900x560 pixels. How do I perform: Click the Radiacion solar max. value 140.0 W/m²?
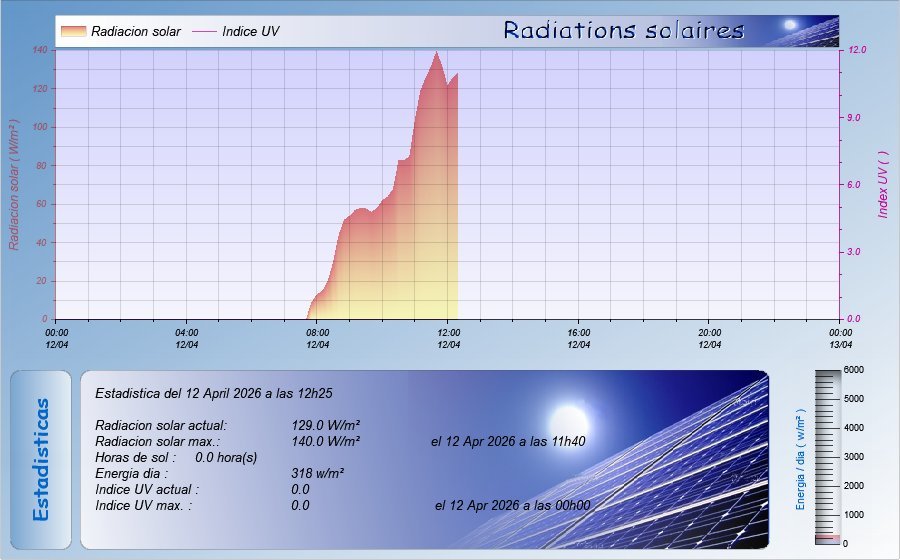tap(325, 440)
